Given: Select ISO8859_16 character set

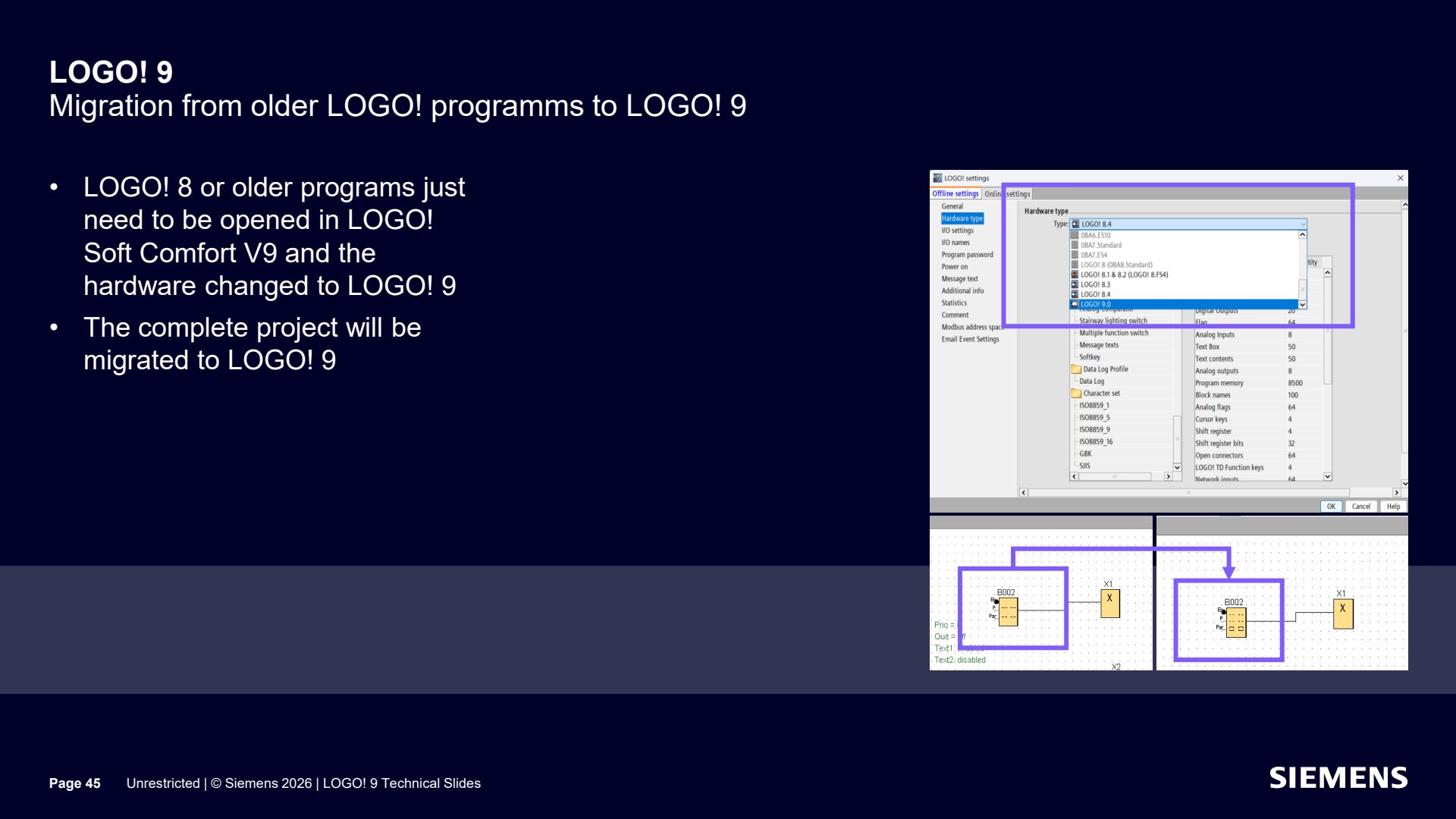Looking at the screenshot, I should pos(1096,442).
